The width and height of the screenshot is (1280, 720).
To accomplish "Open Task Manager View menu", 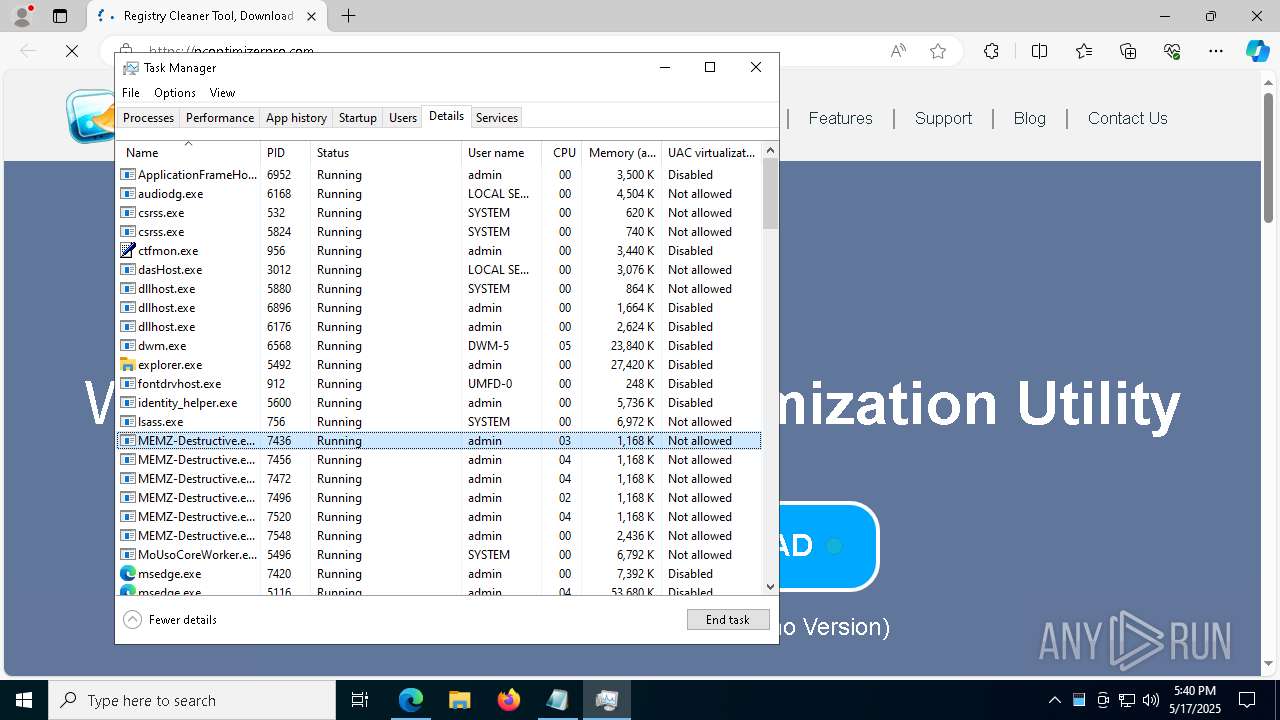I will coord(222,93).
